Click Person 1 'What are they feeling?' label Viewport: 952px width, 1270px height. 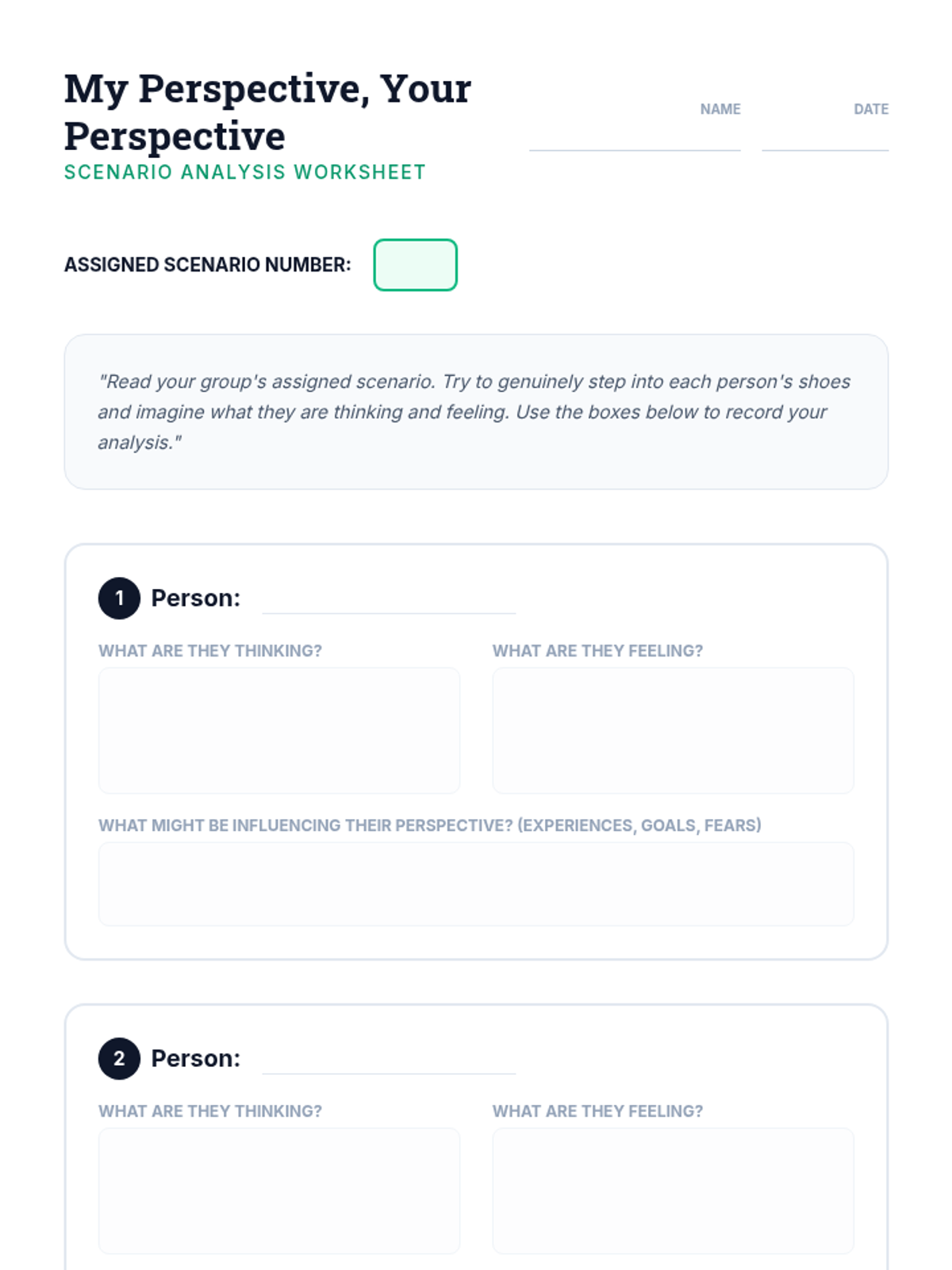[597, 651]
